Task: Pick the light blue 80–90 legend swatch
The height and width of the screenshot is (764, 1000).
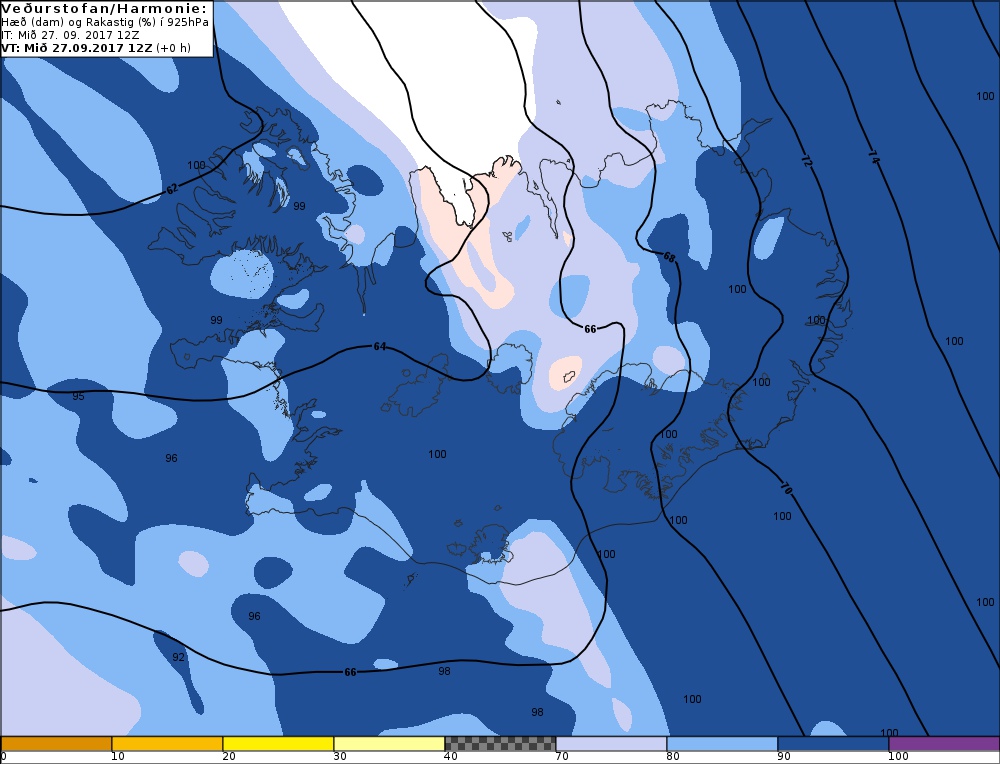Action: [722, 744]
